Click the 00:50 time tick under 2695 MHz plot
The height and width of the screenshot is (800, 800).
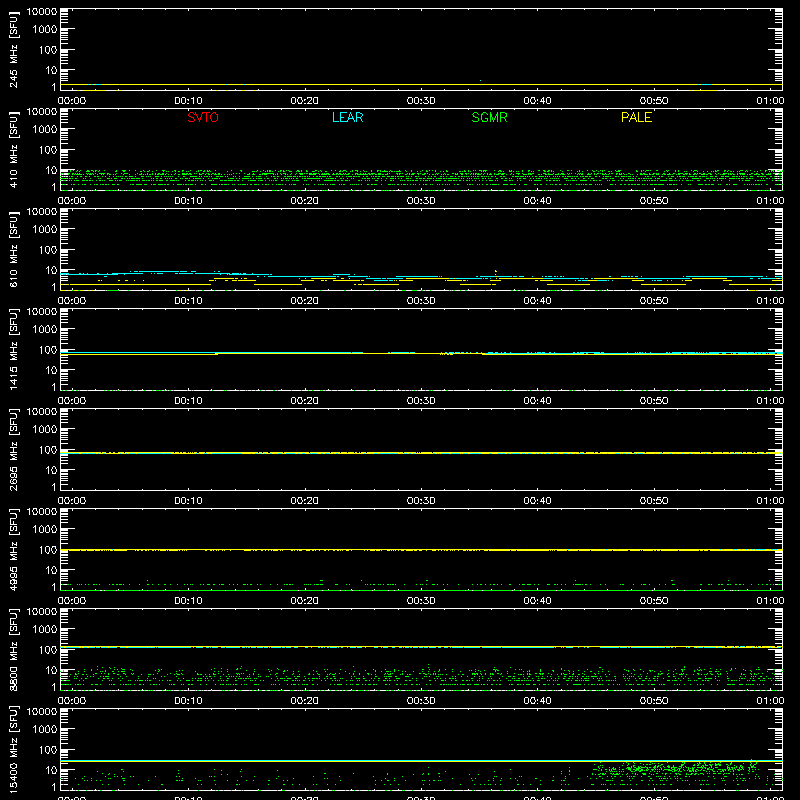654,501
